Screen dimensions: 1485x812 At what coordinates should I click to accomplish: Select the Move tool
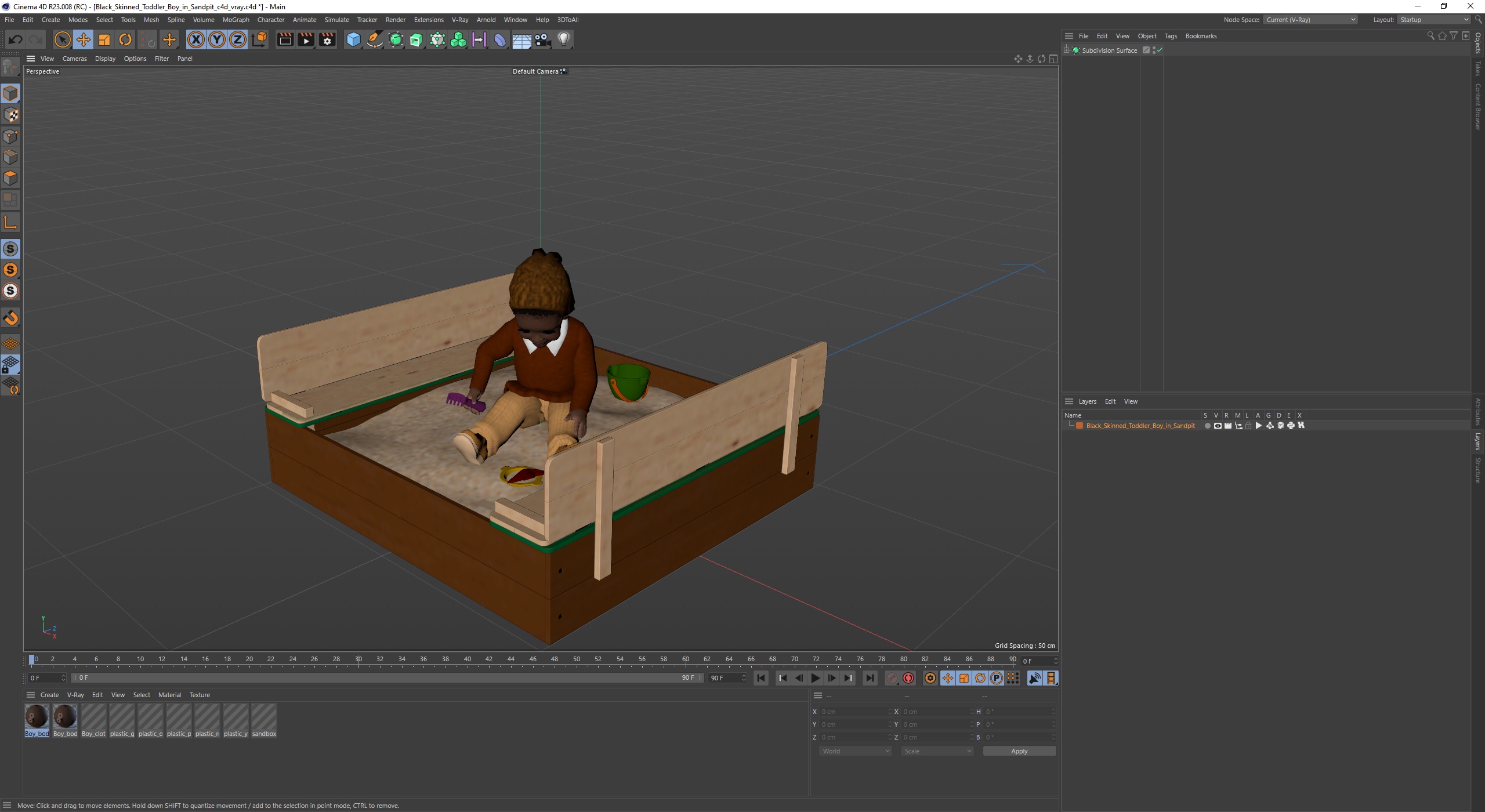[83, 39]
